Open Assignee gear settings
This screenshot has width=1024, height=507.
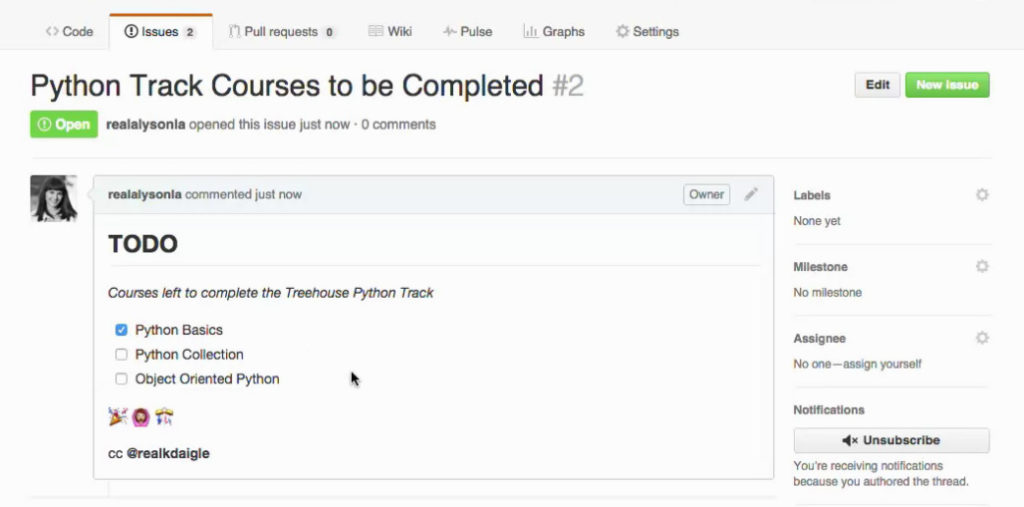point(982,338)
